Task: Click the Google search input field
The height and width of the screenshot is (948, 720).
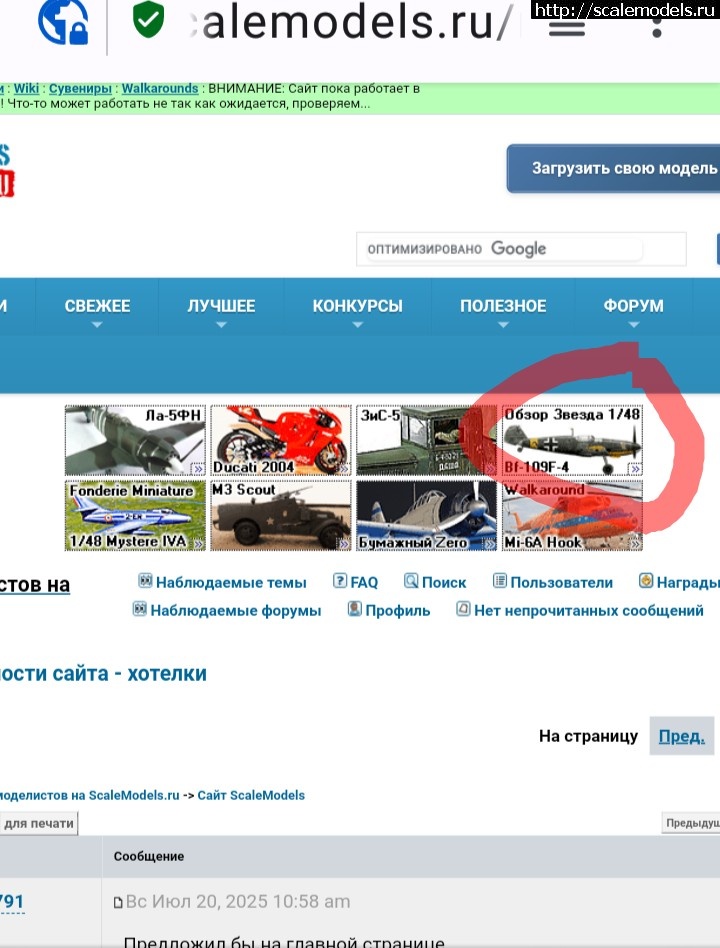Action: (521, 249)
